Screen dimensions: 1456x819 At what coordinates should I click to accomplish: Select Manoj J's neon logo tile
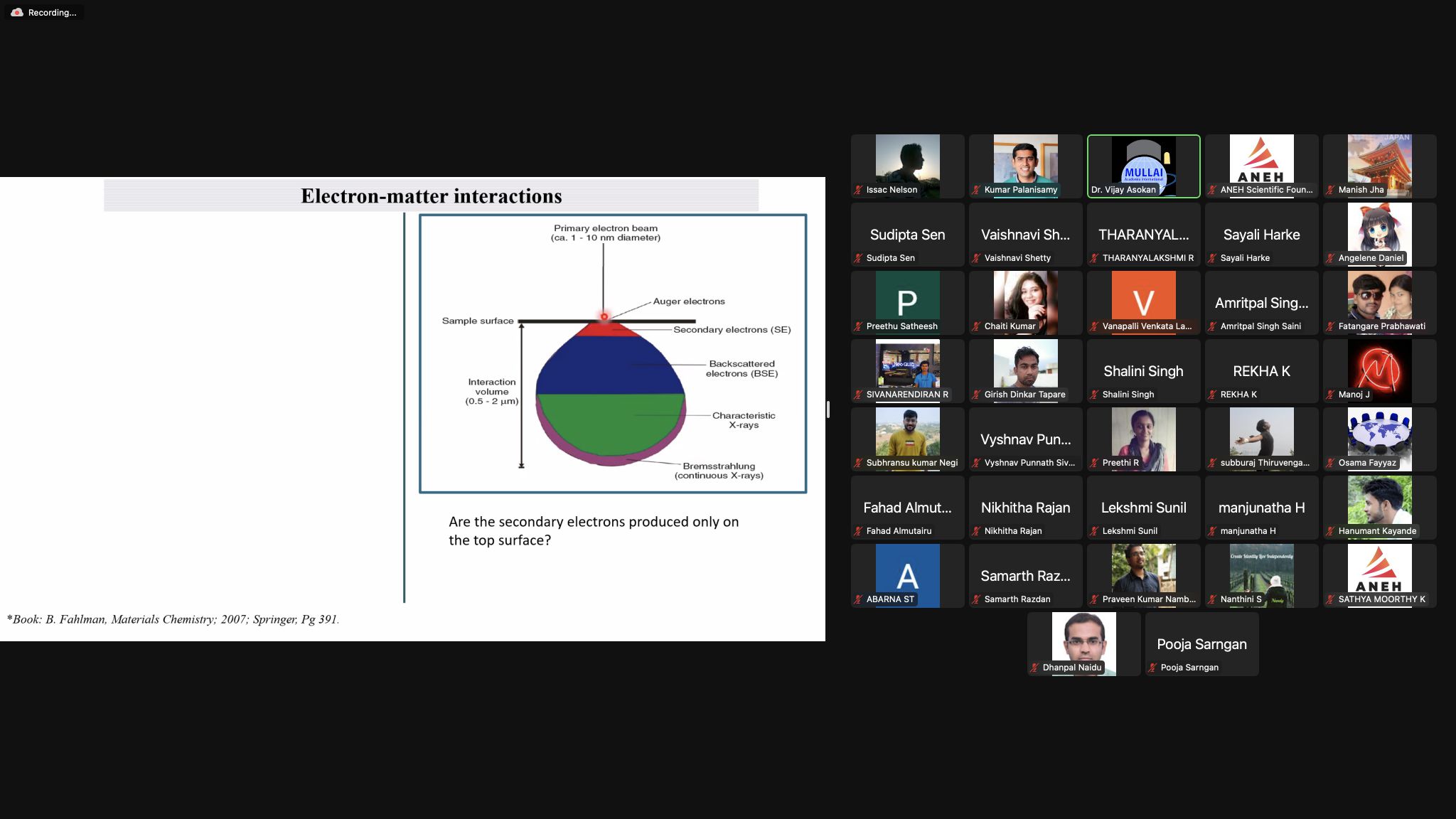point(1379,368)
